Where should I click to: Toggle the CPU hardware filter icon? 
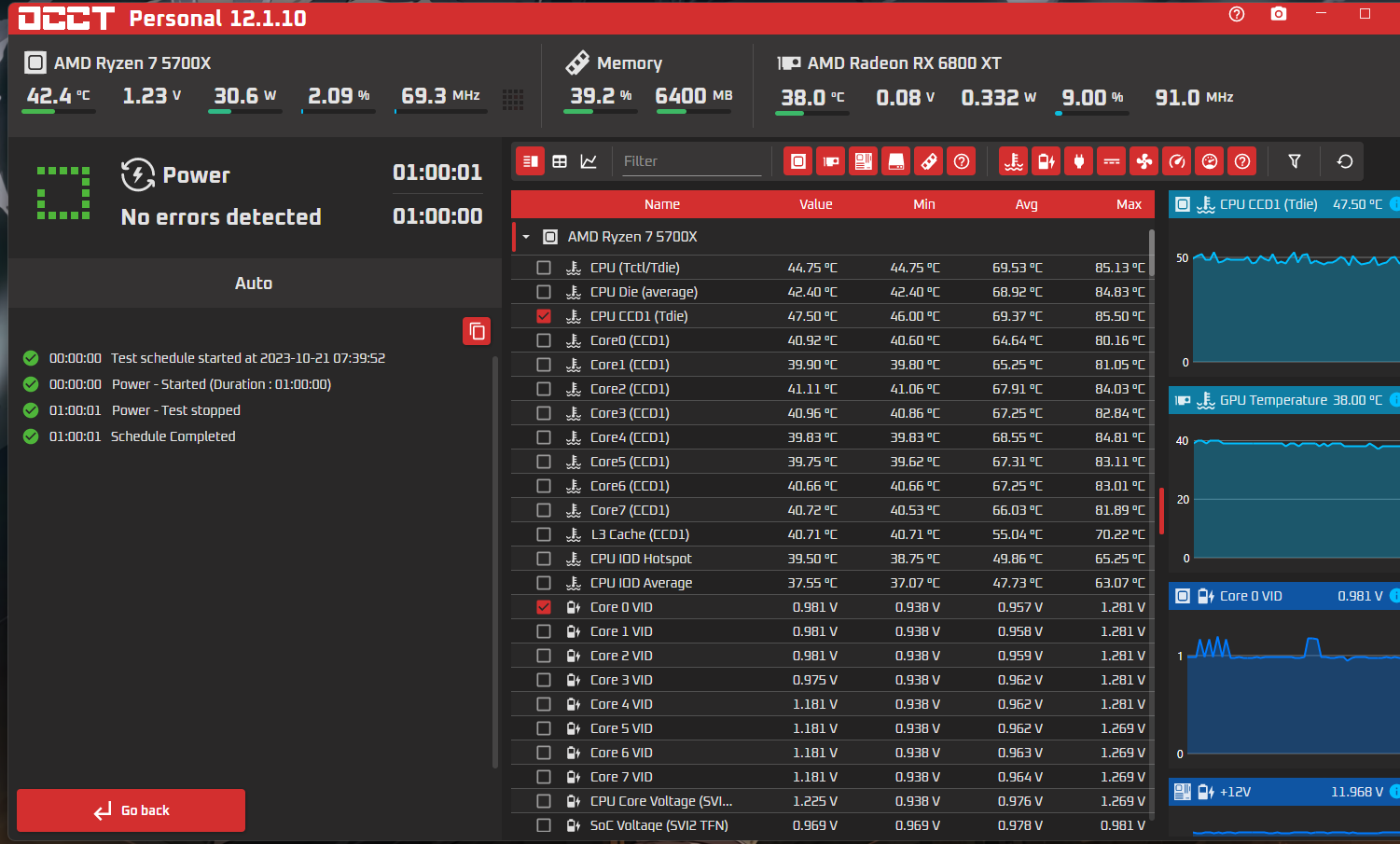tap(798, 161)
